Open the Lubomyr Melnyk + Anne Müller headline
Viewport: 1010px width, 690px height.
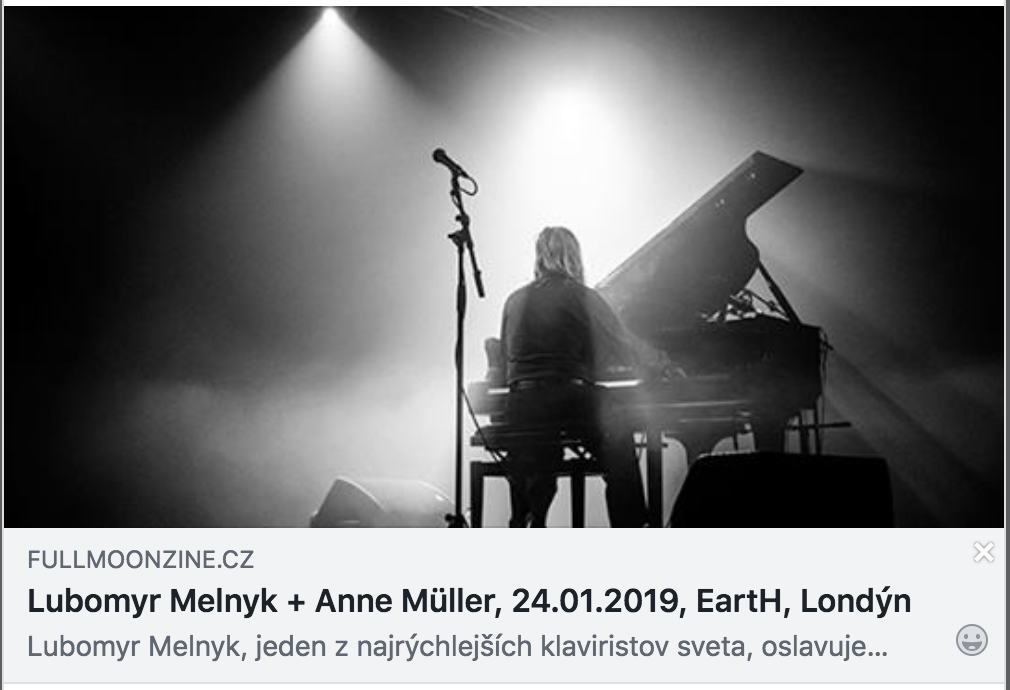[469, 601]
